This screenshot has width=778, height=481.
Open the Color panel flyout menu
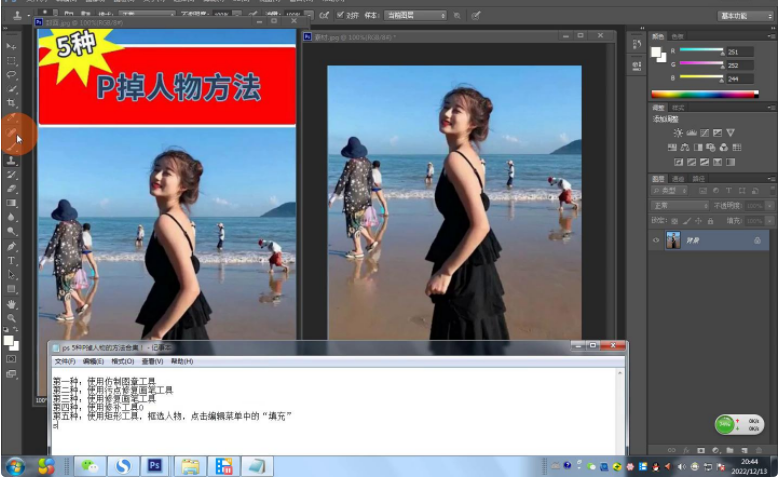(772, 36)
